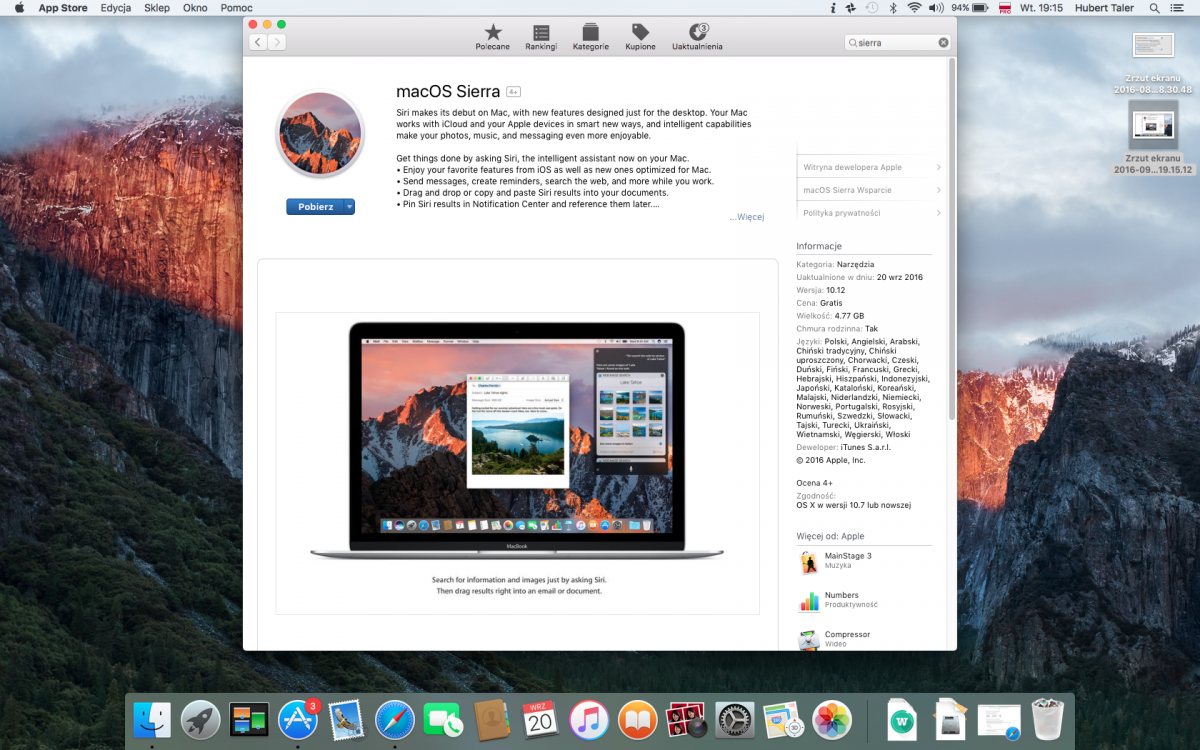Open Launchpad from the Dock

click(201, 719)
